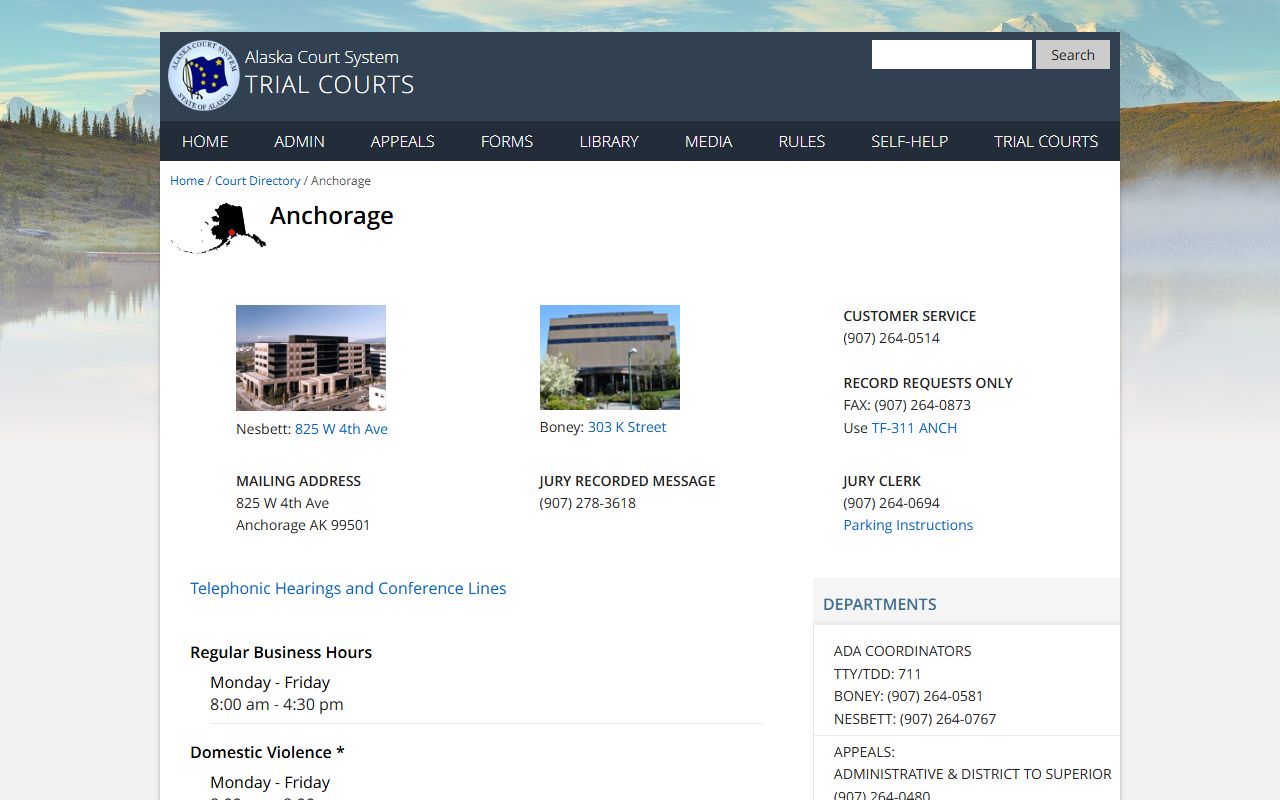The image size is (1280, 800).
Task: Open the Court Directory breadcrumb link
Action: [x=258, y=181]
